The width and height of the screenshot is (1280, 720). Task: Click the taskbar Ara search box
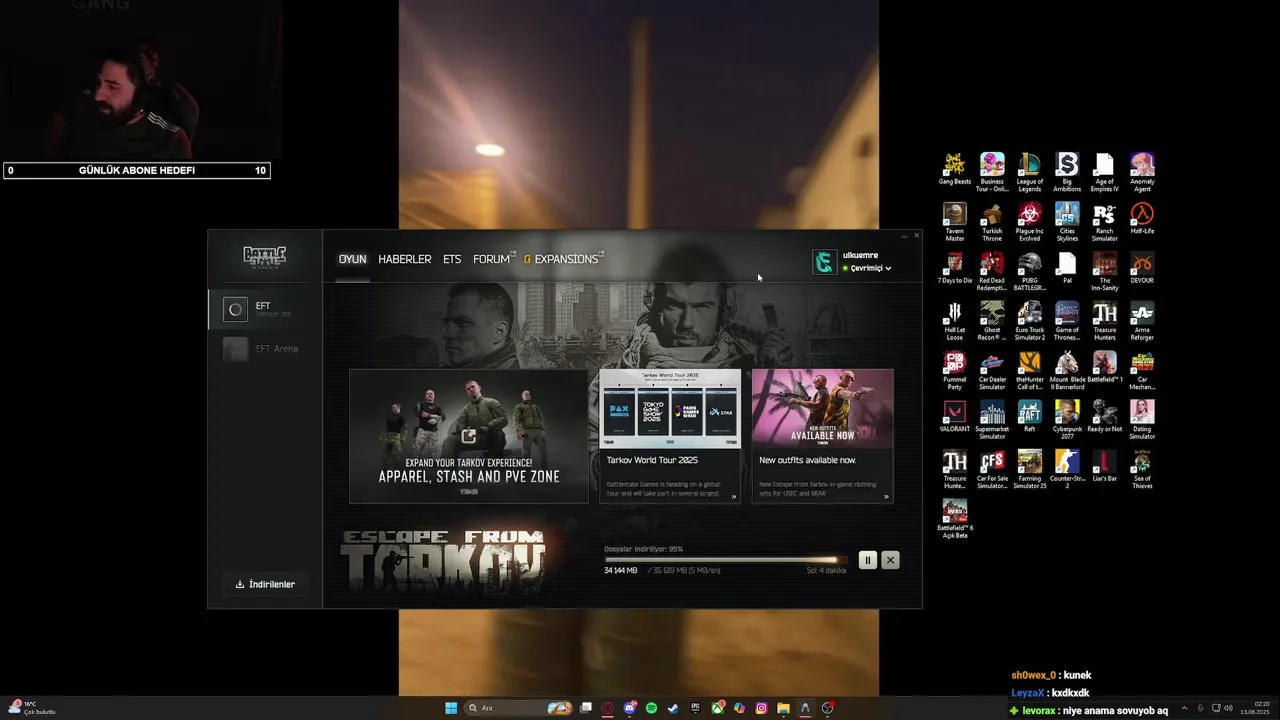[516, 708]
